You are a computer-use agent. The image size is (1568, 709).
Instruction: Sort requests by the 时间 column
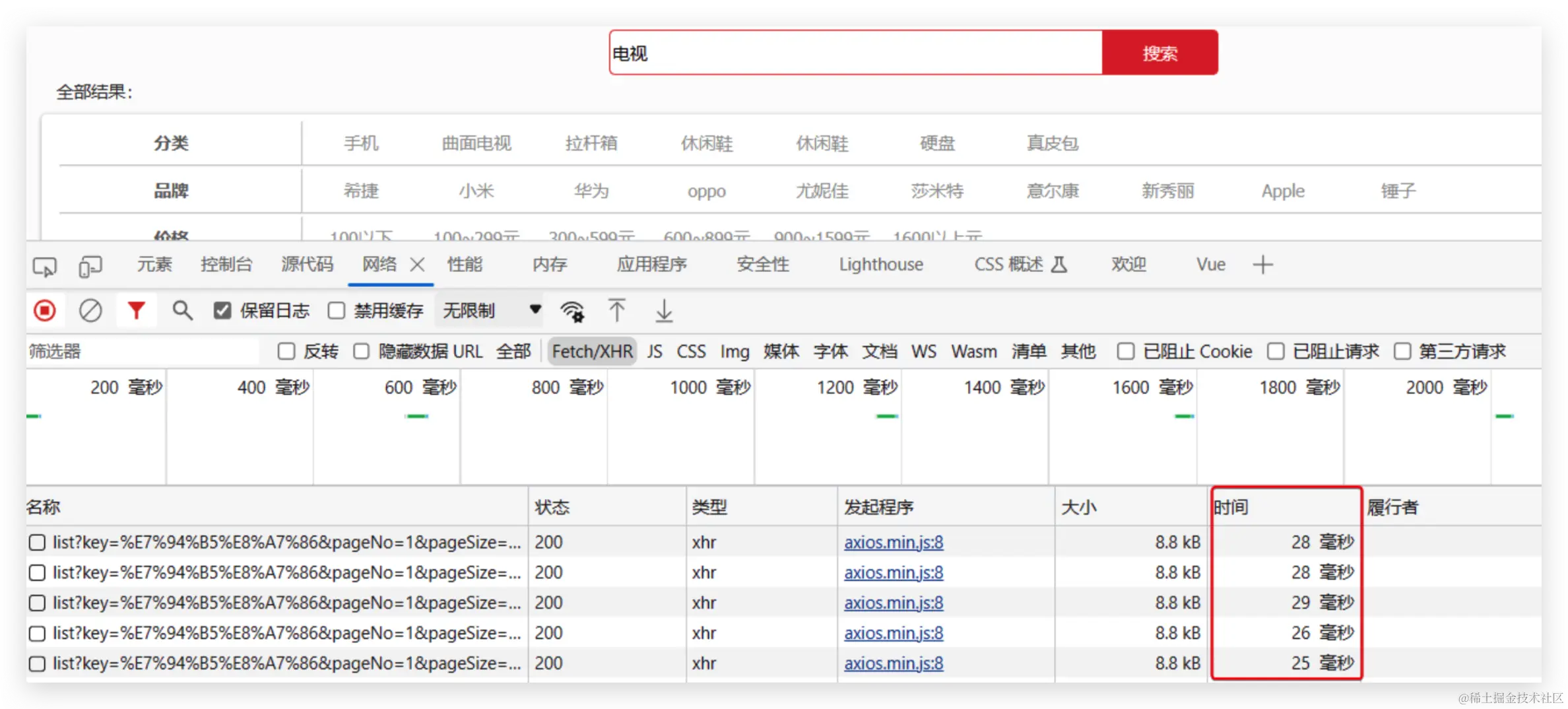point(1286,507)
